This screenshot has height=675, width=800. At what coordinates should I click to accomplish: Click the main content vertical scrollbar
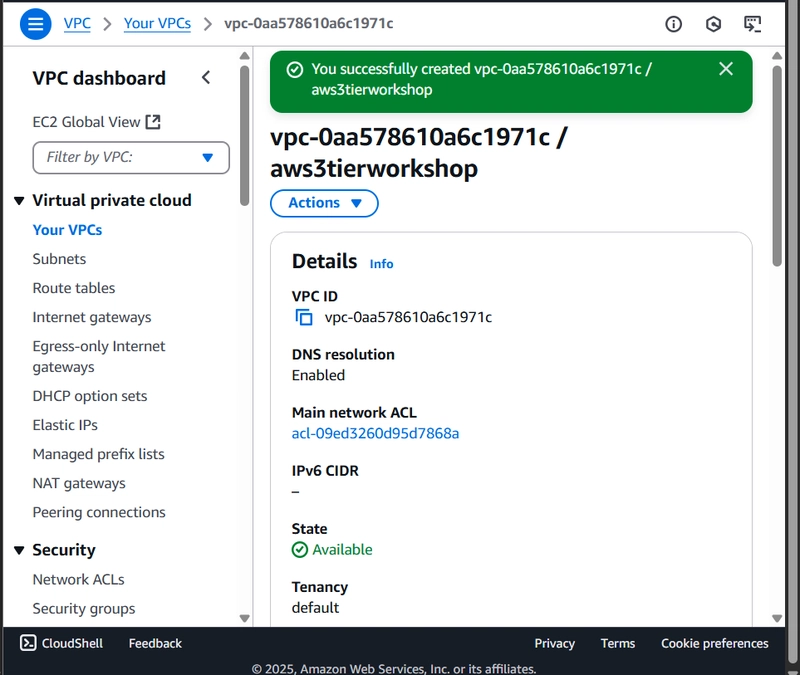click(x=777, y=166)
